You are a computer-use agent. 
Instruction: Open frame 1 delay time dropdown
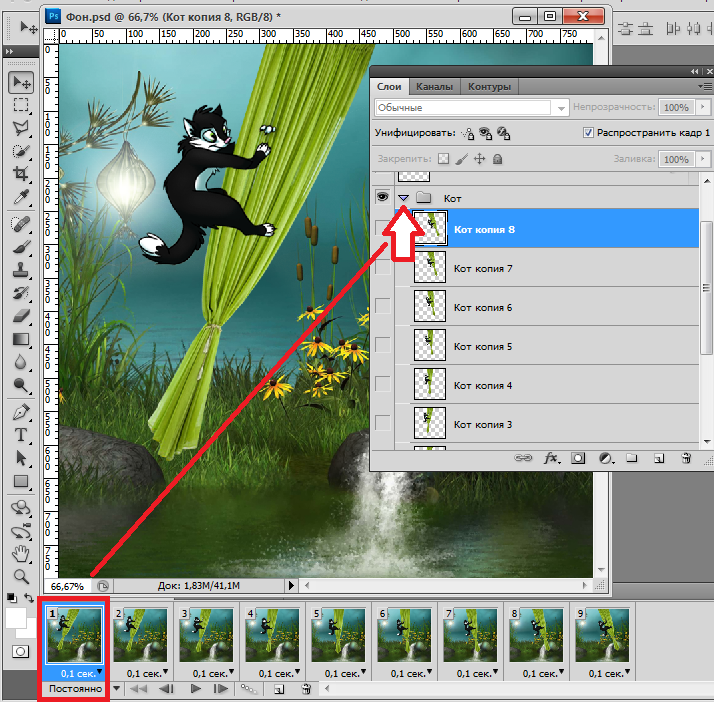click(x=99, y=671)
